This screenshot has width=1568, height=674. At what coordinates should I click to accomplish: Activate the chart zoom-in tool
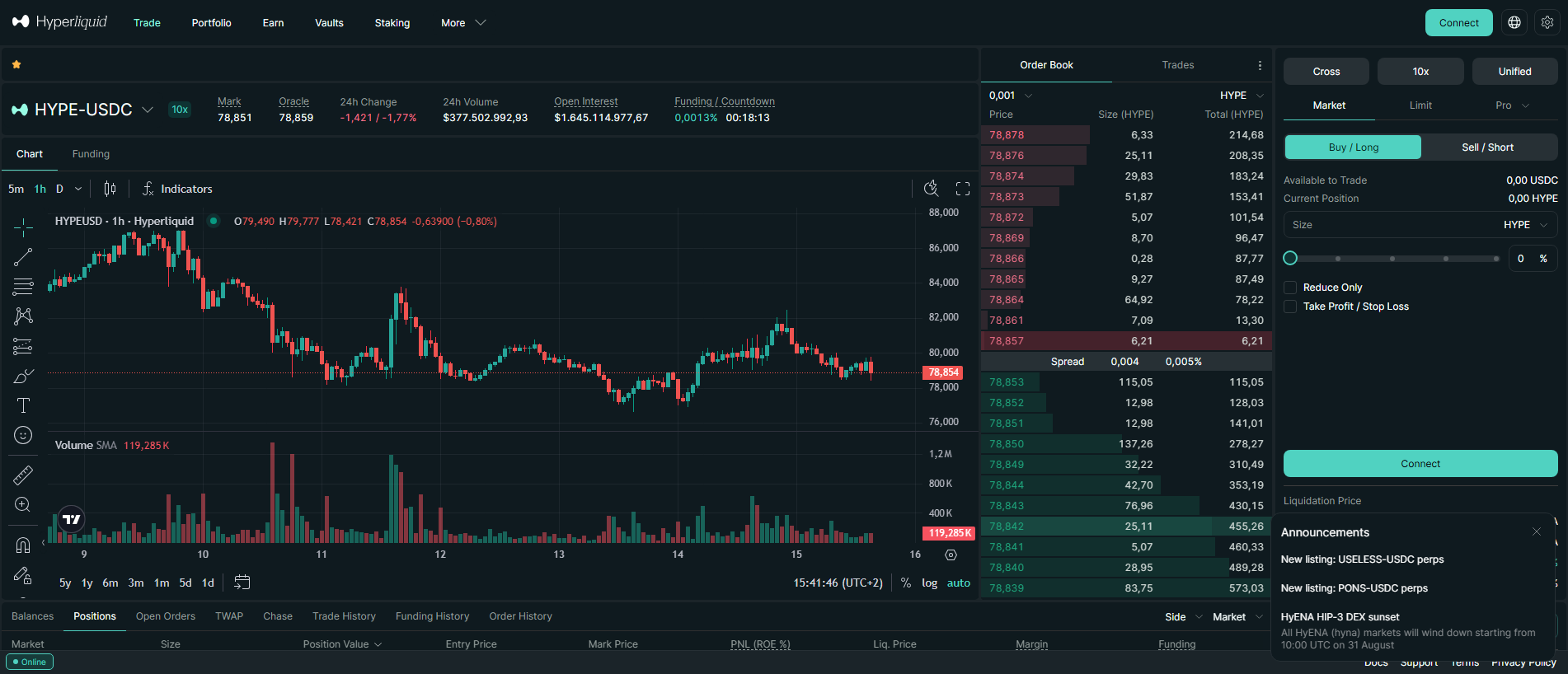pyautogui.click(x=23, y=504)
